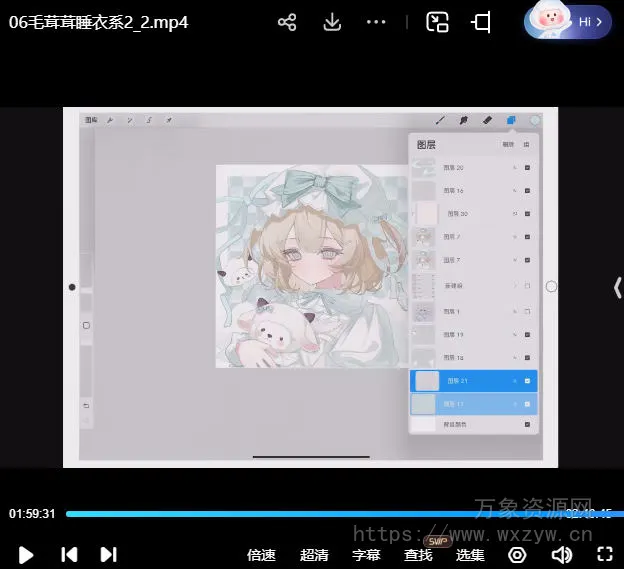The width and height of the screenshot is (624, 569).
Task: Skip to the previous video
Action: pyautogui.click(x=69, y=554)
